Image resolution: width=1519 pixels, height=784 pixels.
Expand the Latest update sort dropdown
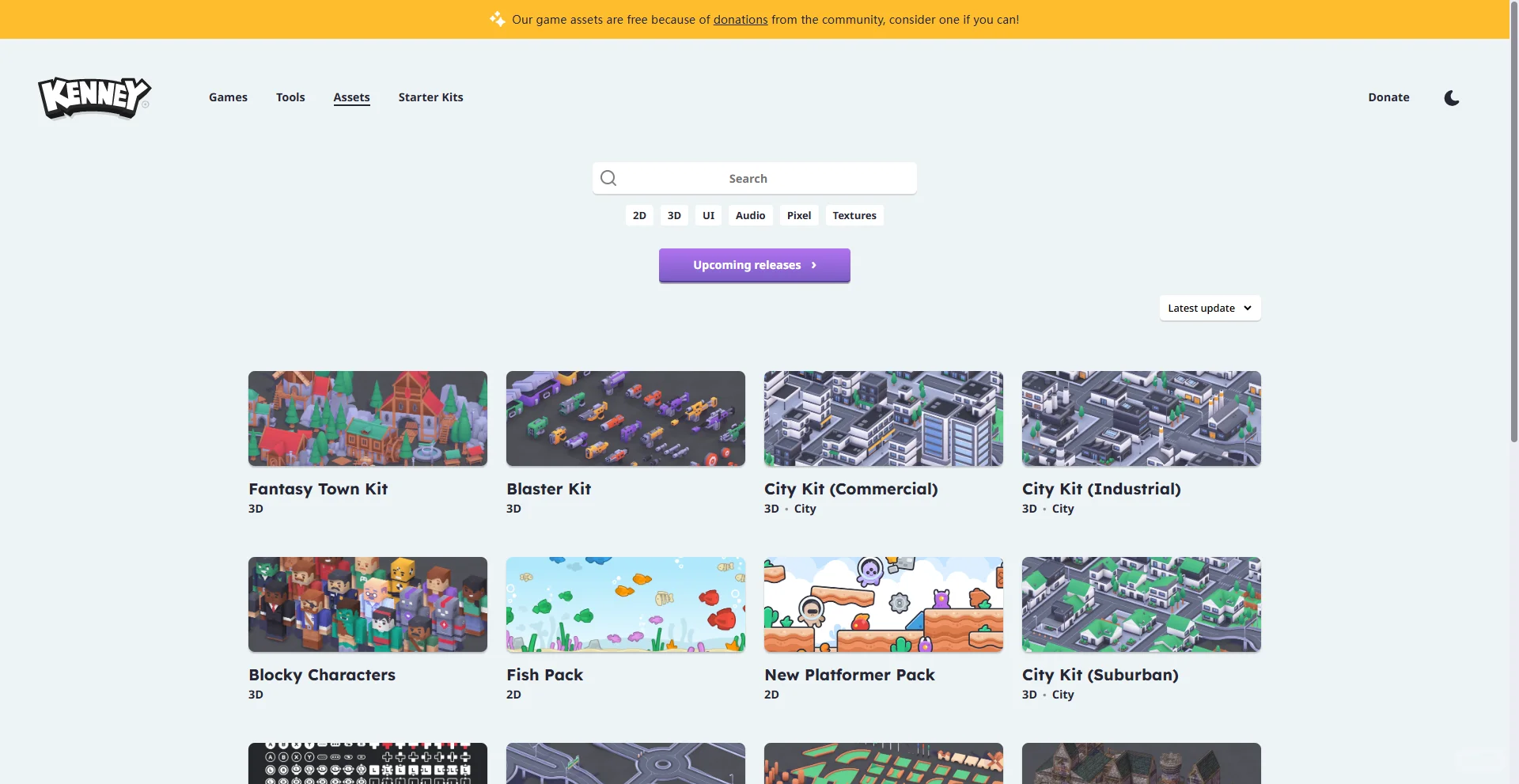point(1210,309)
